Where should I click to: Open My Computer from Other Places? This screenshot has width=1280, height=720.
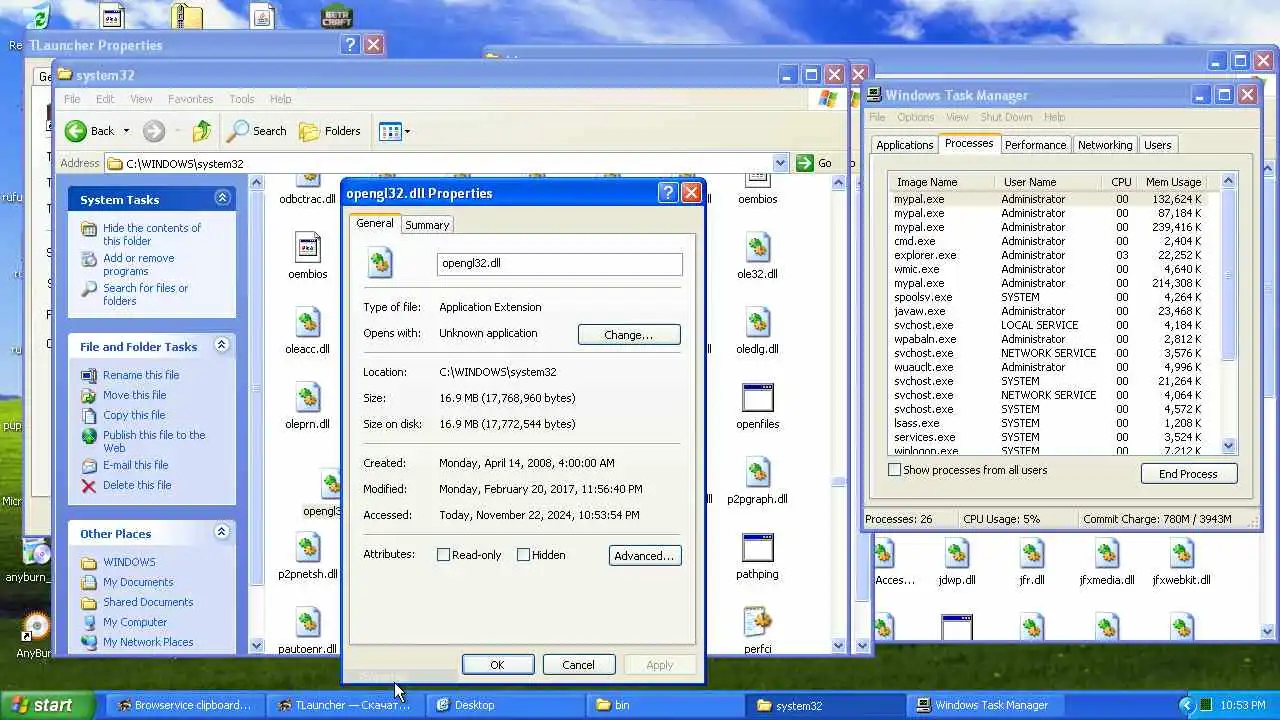135,622
